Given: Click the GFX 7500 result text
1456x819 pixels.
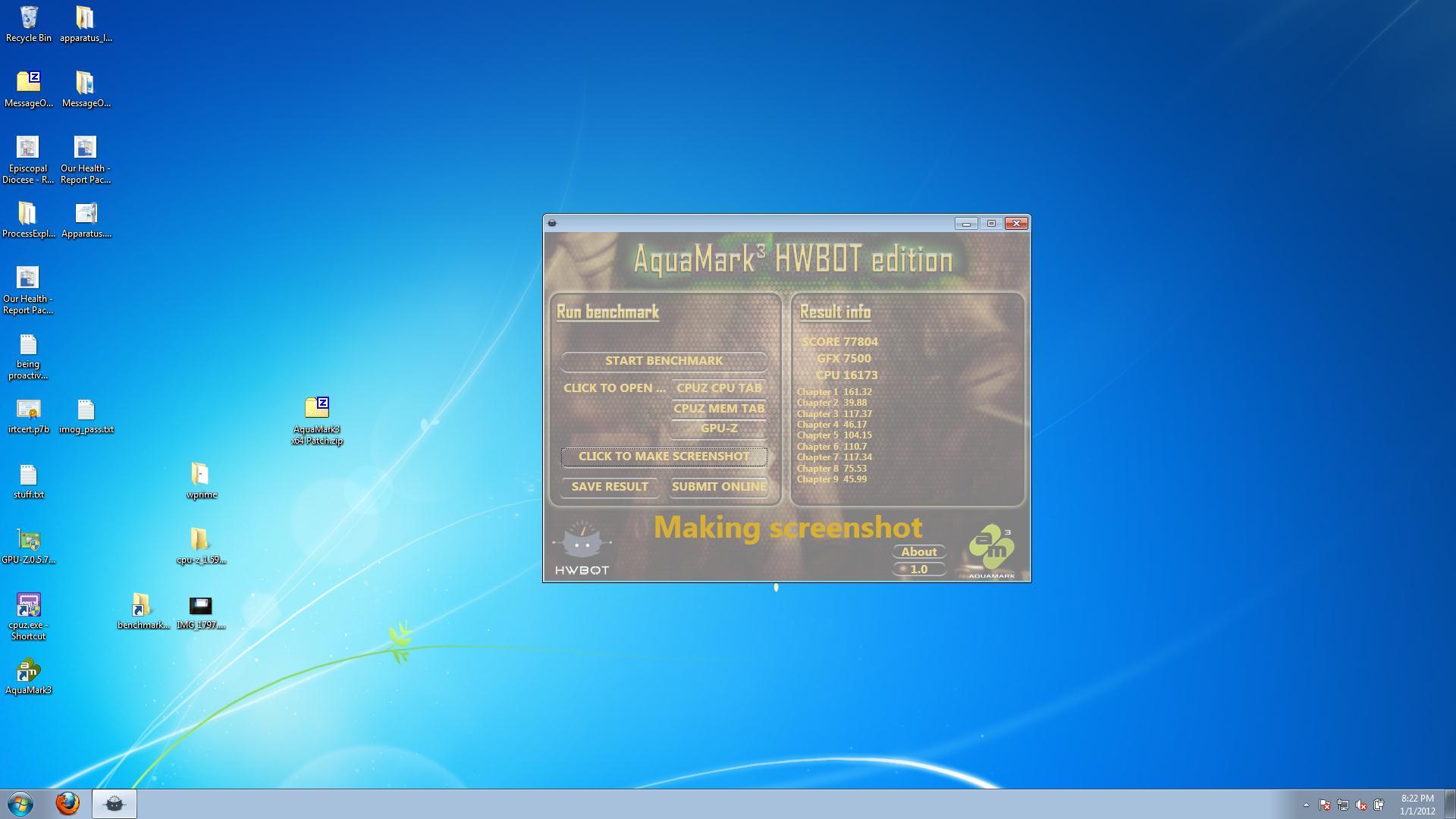Looking at the screenshot, I should pyautogui.click(x=843, y=359).
